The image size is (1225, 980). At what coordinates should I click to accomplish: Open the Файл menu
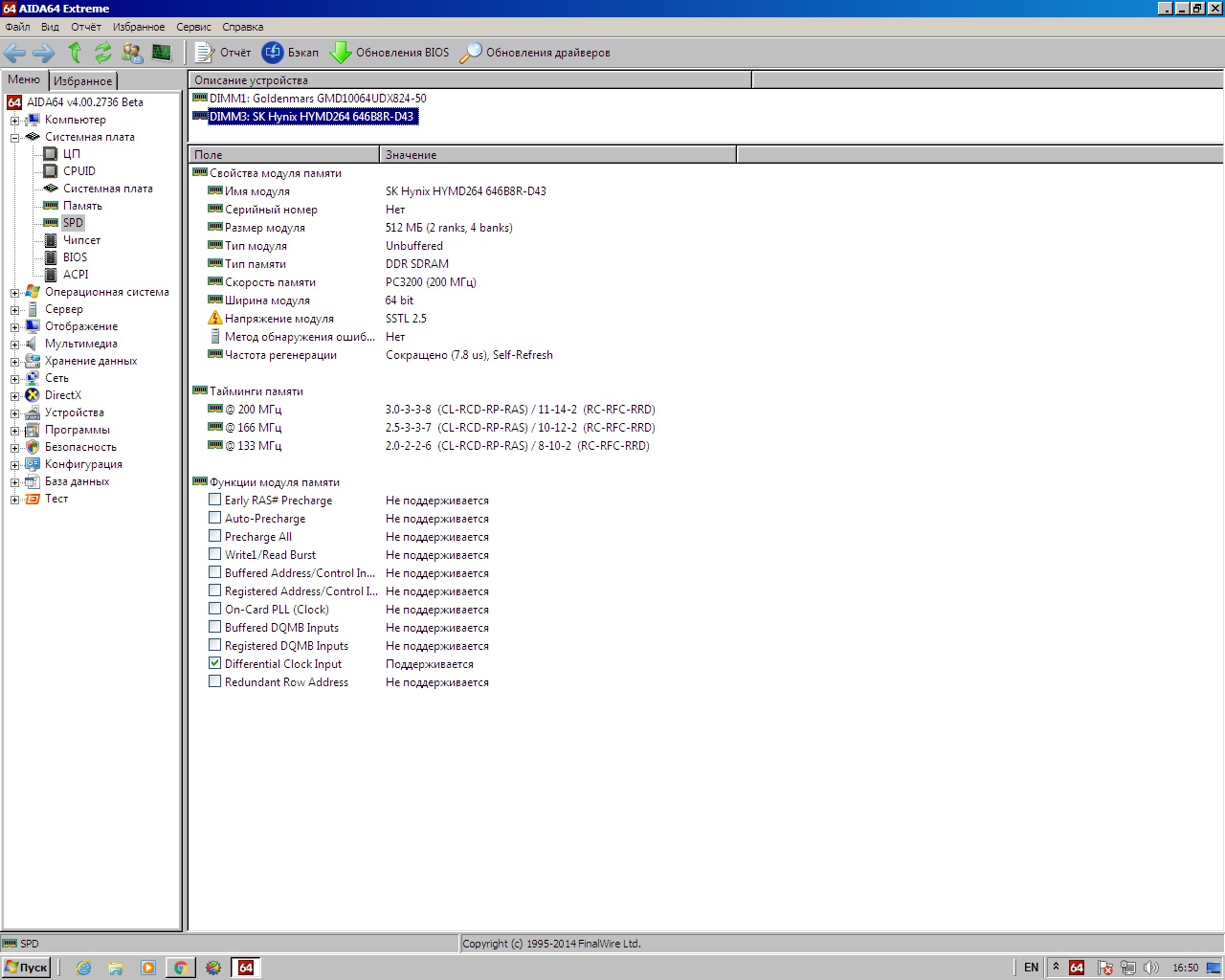[x=17, y=27]
